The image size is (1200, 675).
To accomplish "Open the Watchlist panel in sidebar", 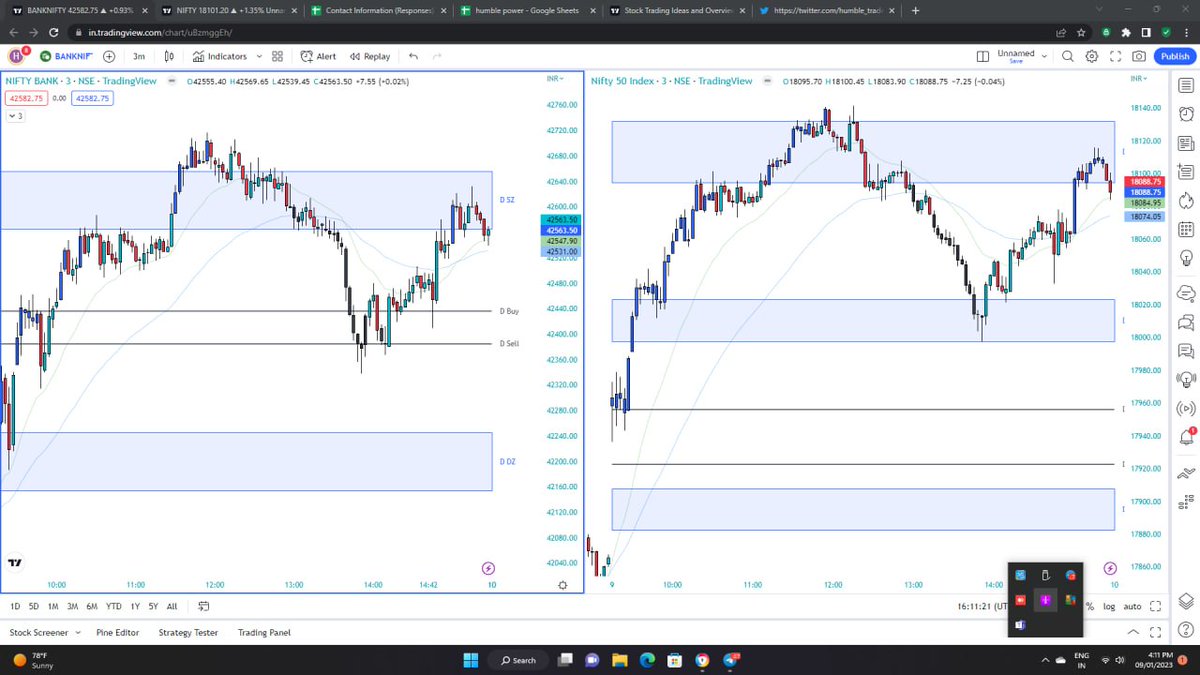I will pos(1186,87).
